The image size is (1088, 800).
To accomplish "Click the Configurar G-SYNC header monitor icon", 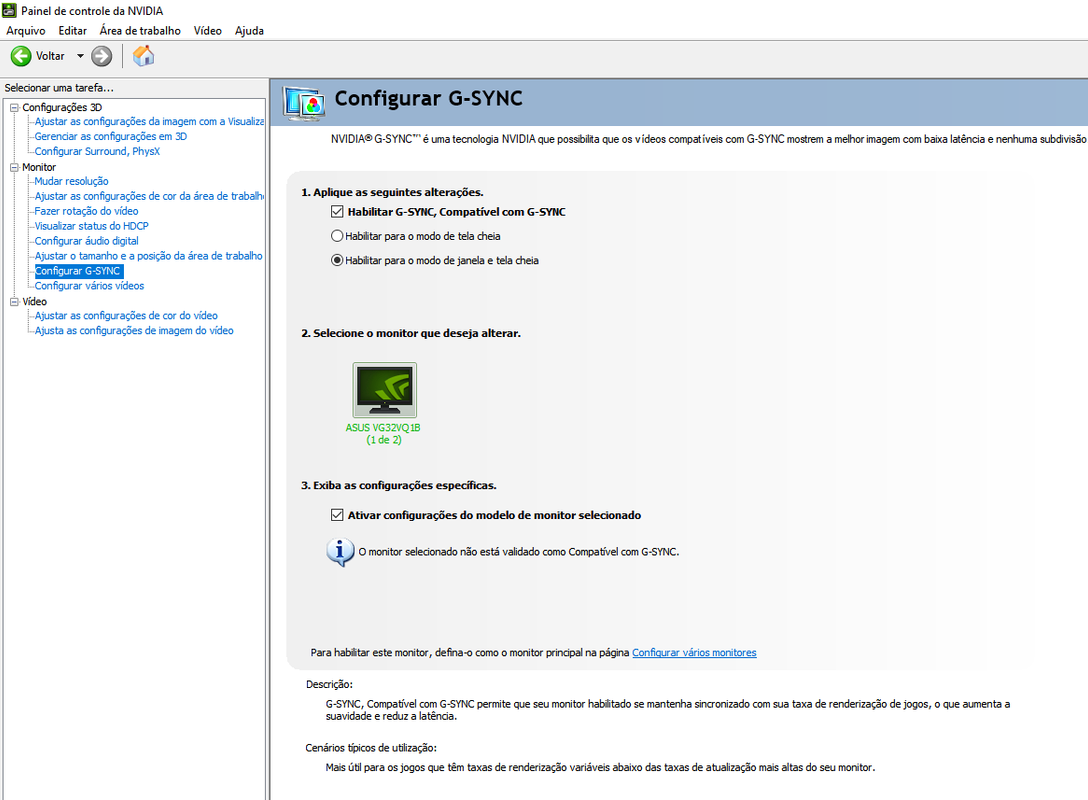I will point(304,104).
